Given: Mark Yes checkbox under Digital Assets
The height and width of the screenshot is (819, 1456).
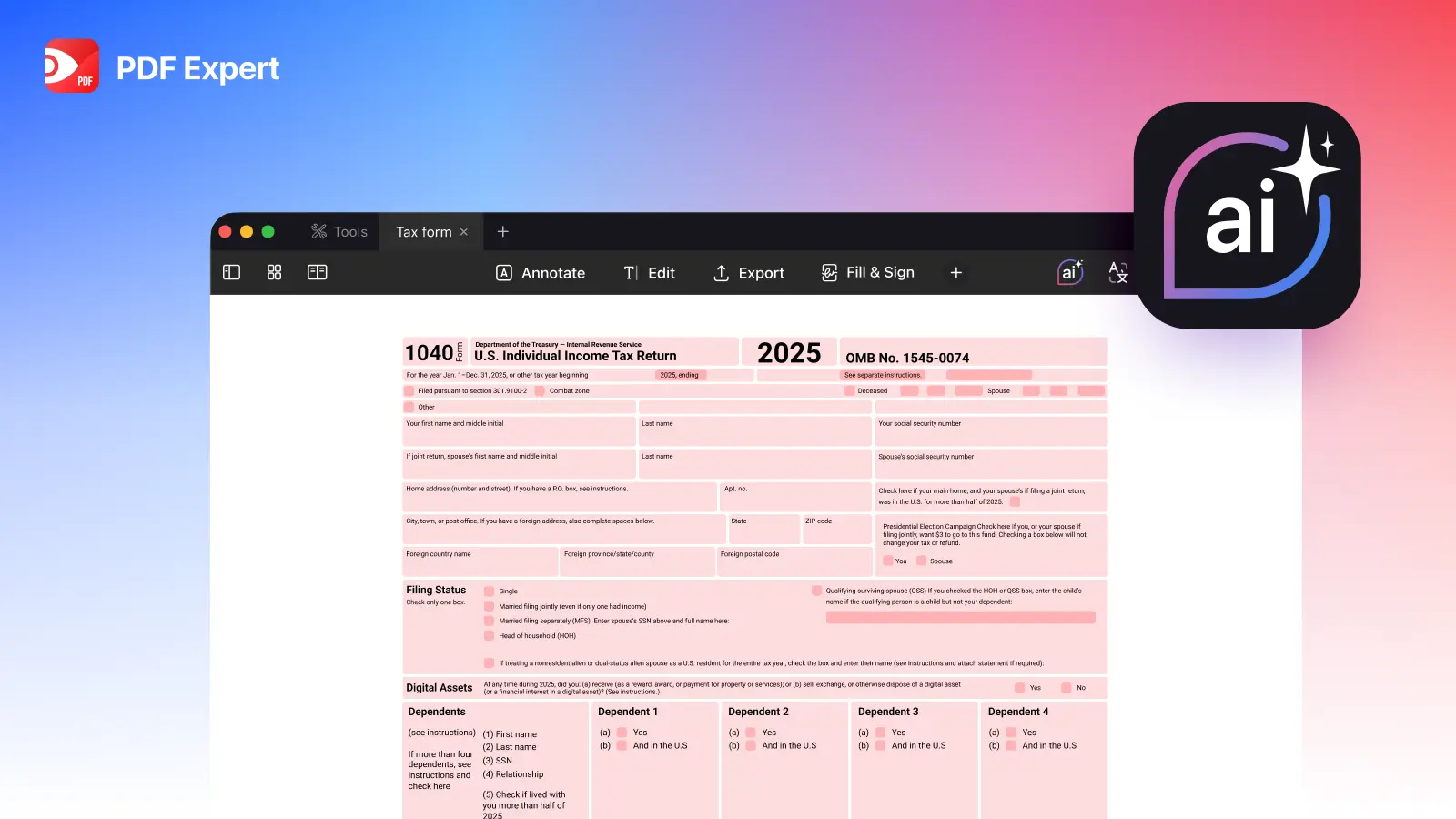Looking at the screenshot, I should (1020, 688).
